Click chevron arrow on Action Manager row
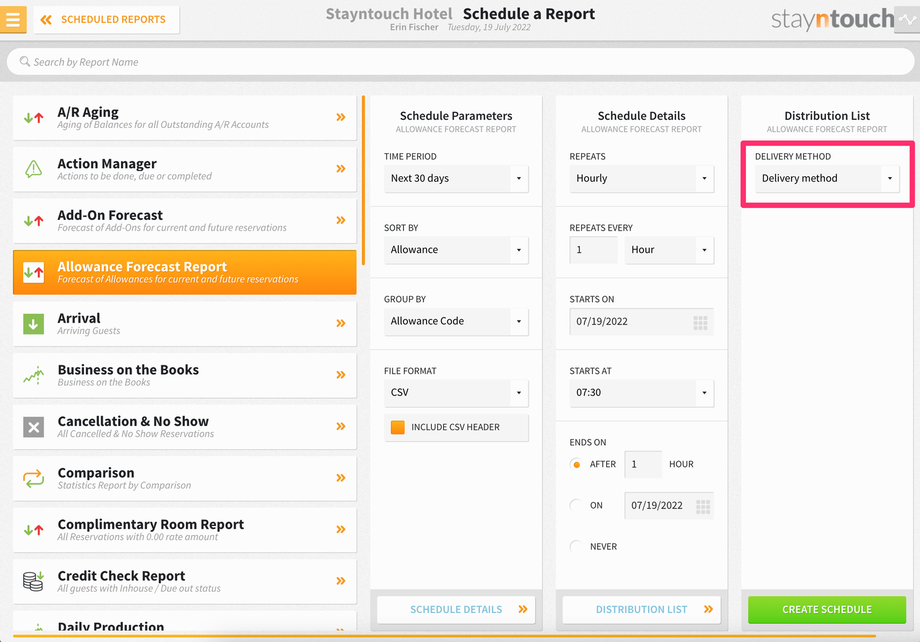 tap(341, 169)
